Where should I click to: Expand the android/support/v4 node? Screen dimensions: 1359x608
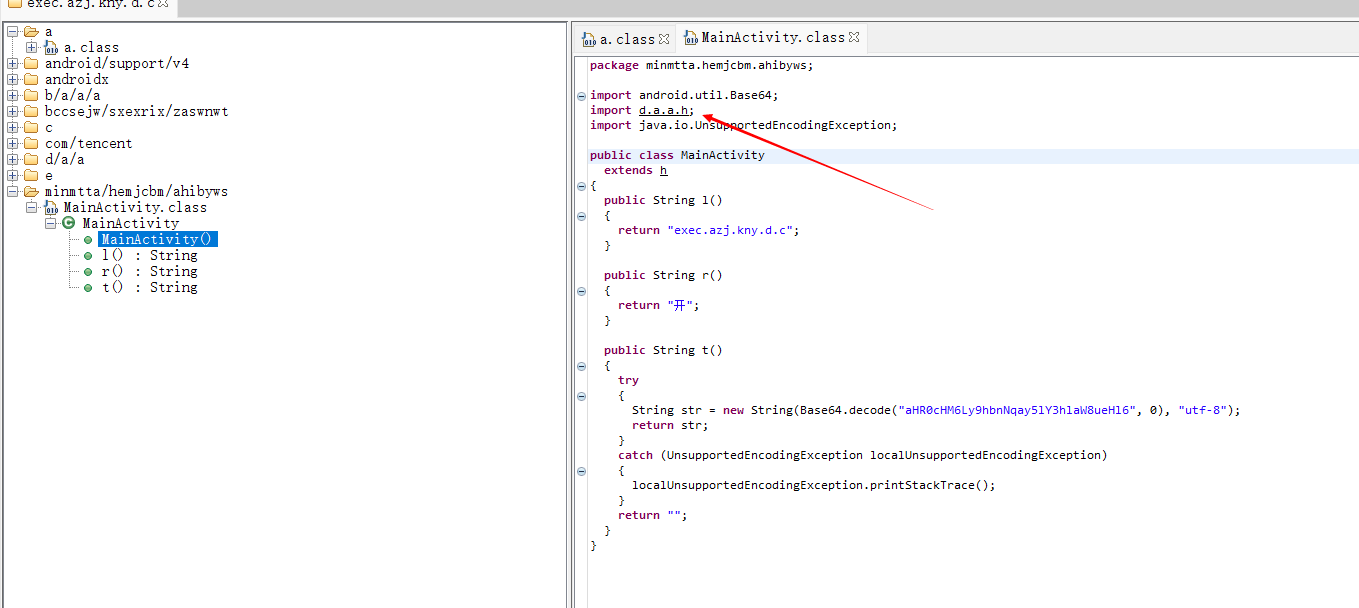[13, 63]
